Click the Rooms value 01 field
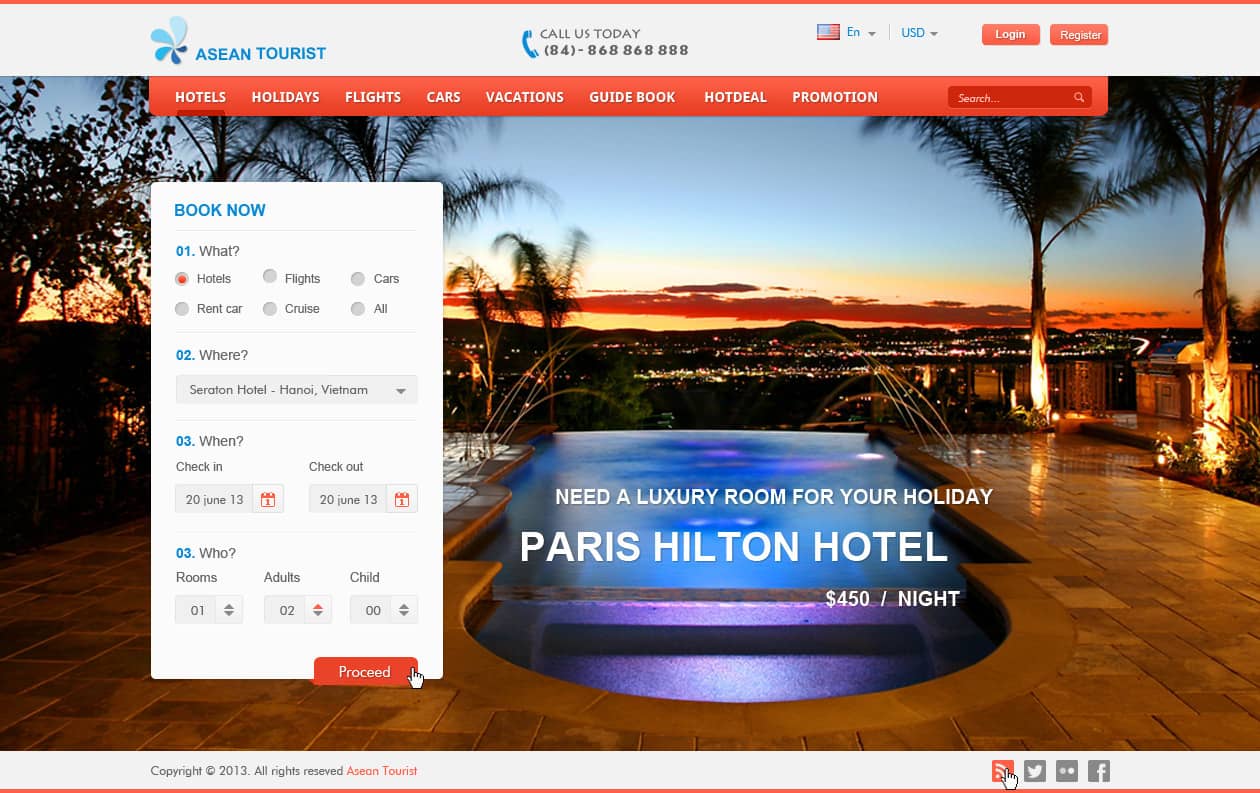1260x793 pixels. point(197,610)
